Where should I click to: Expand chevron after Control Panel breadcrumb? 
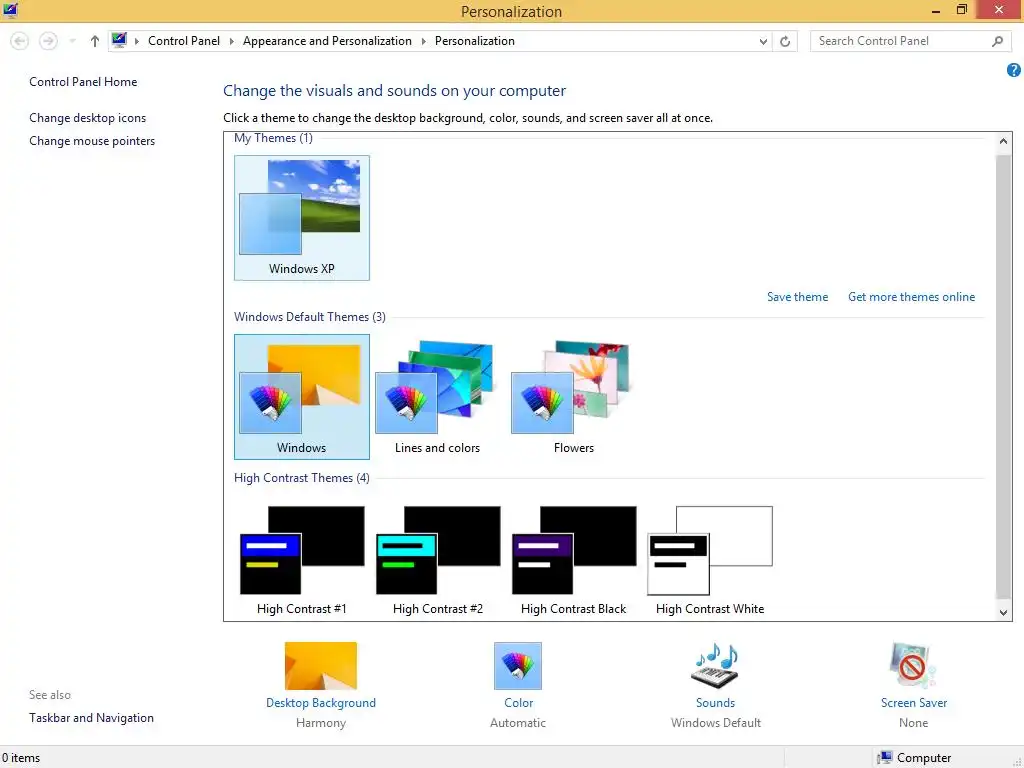point(231,41)
